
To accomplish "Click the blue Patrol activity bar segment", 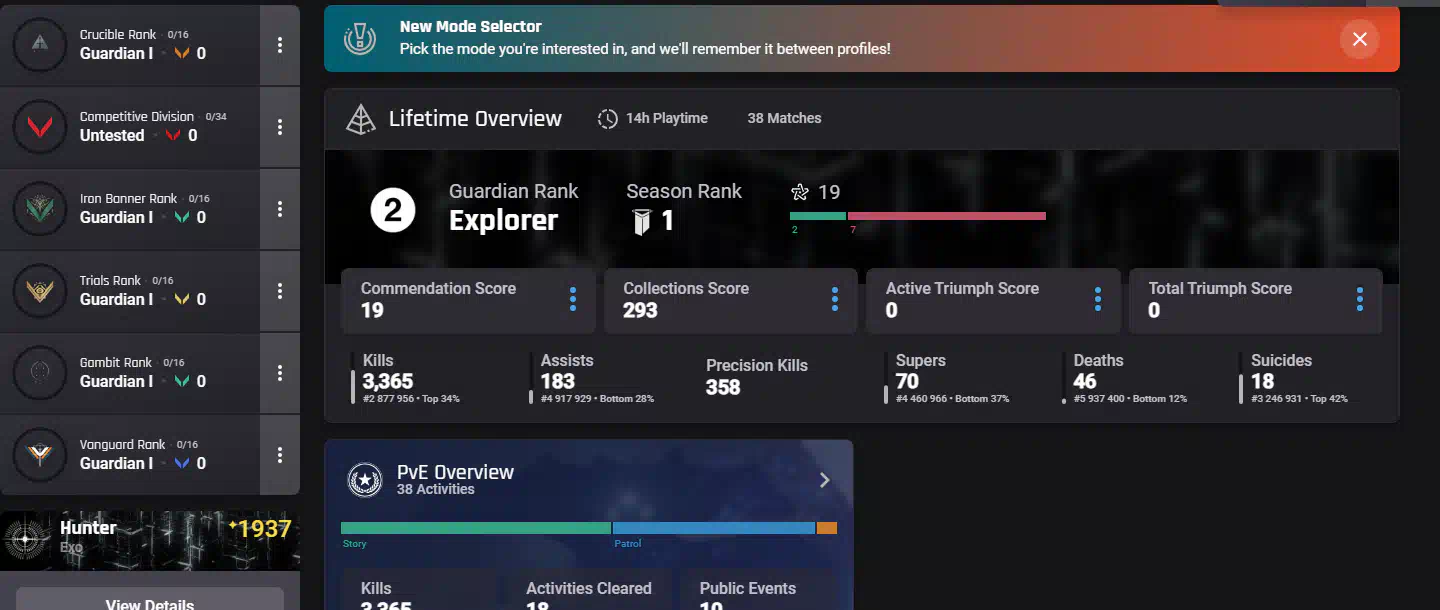I will [x=714, y=528].
